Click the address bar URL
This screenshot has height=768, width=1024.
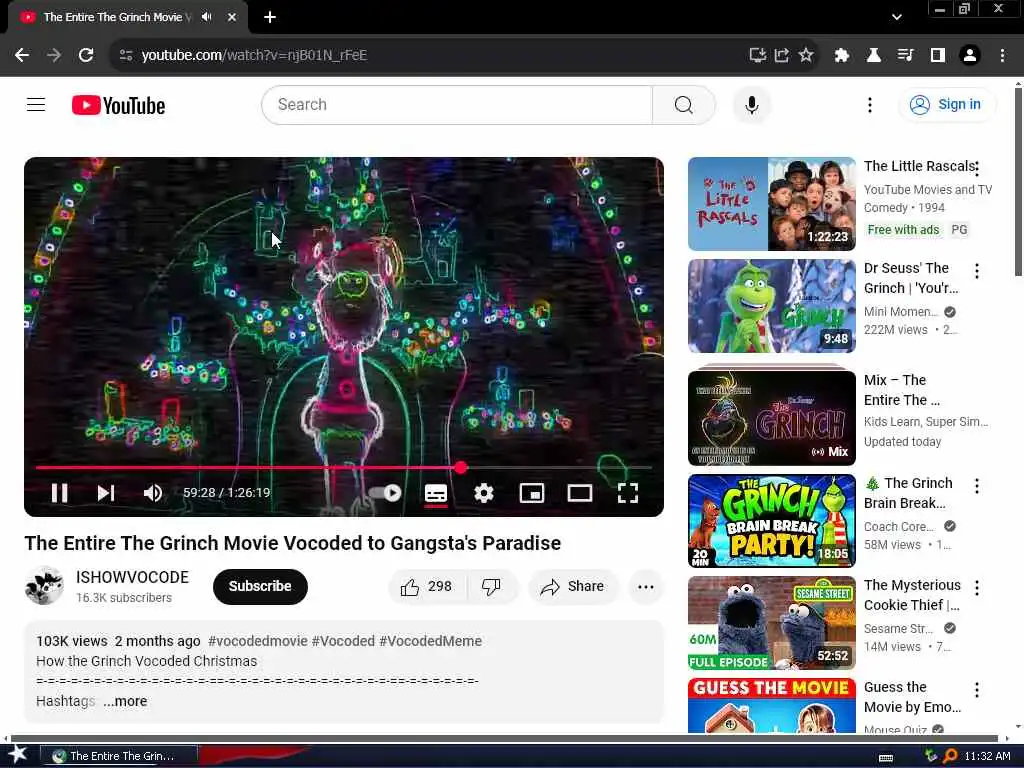click(255, 56)
